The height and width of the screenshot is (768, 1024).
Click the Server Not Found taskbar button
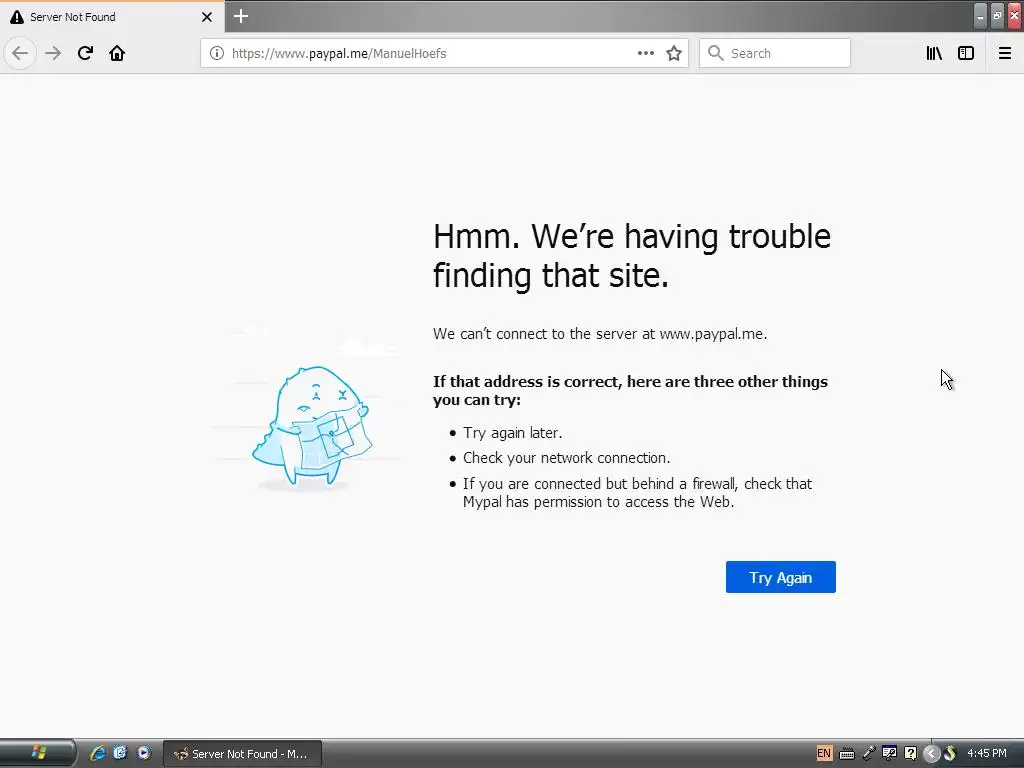point(242,754)
